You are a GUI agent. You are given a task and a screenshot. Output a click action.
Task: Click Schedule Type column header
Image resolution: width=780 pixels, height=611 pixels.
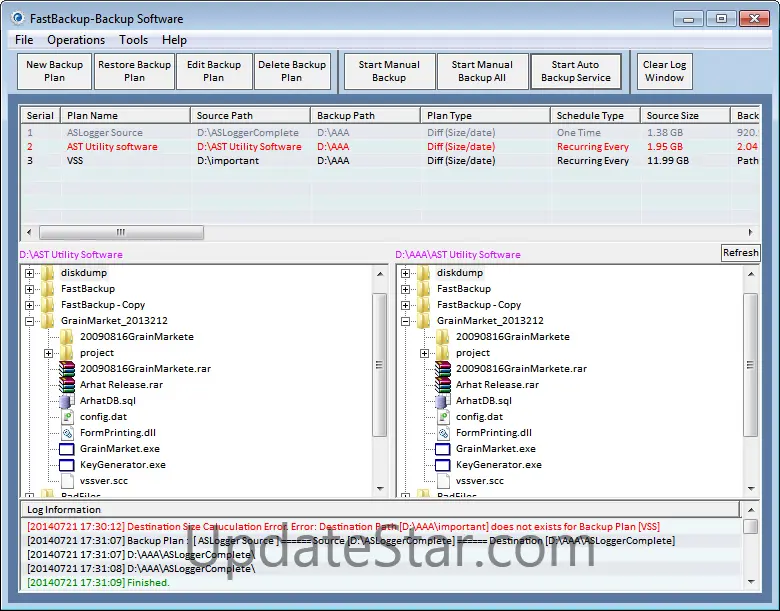pos(595,115)
